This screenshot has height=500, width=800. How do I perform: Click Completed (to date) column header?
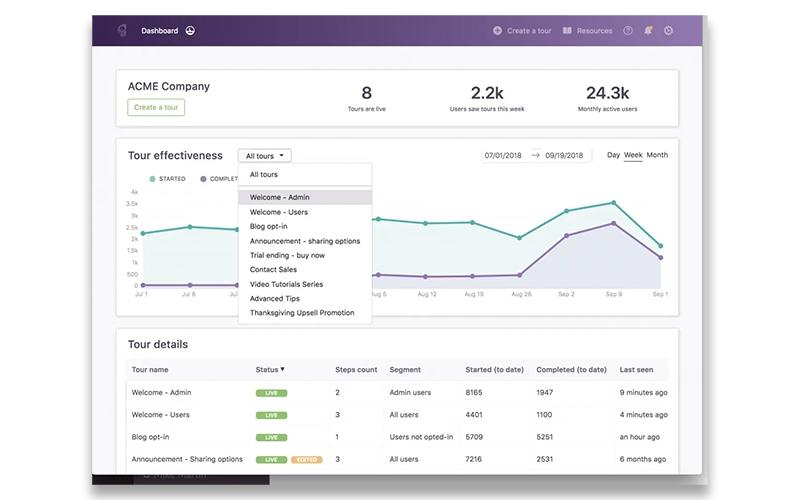point(571,369)
